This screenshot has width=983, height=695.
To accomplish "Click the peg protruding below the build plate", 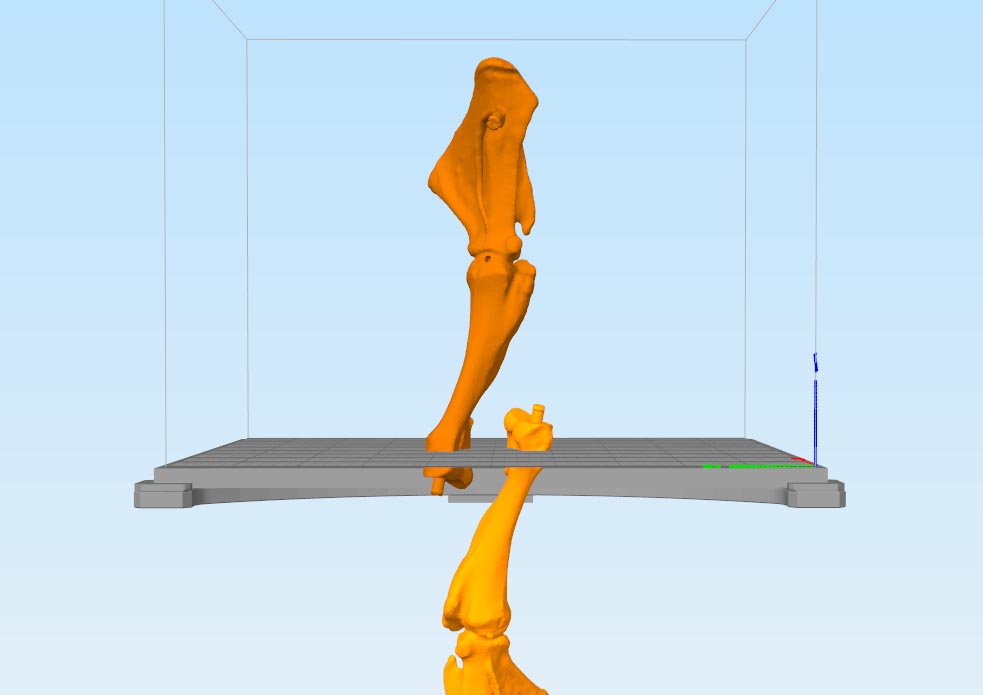I will 438,488.
